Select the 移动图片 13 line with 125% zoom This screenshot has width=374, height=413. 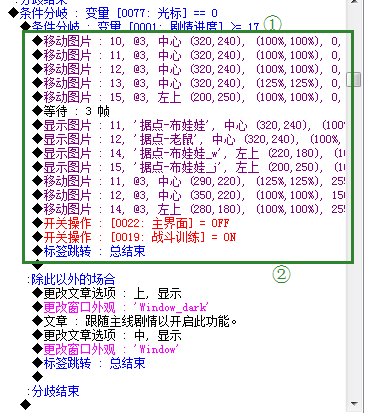[187, 83]
